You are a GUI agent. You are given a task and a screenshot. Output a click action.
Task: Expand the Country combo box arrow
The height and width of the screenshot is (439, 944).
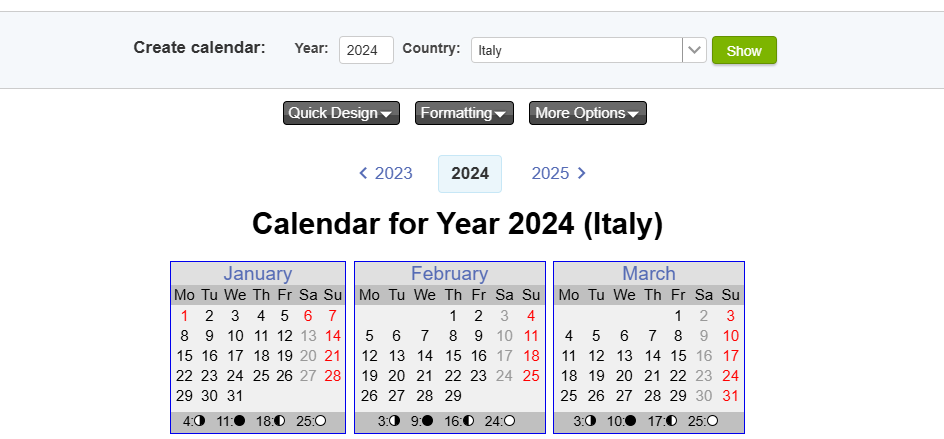[x=694, y=50]
